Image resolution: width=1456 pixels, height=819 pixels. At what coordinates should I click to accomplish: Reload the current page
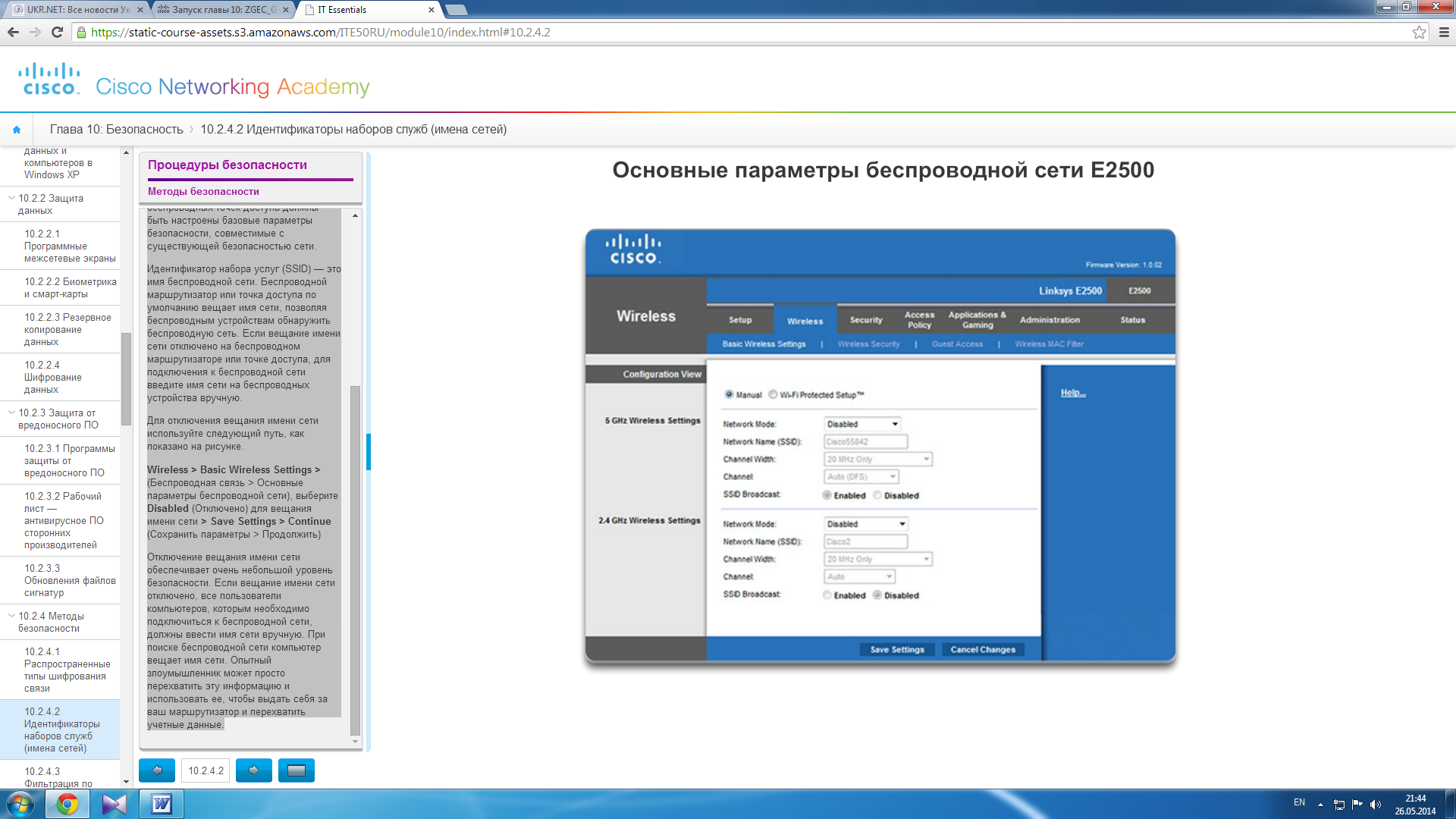tap(57, 32)
